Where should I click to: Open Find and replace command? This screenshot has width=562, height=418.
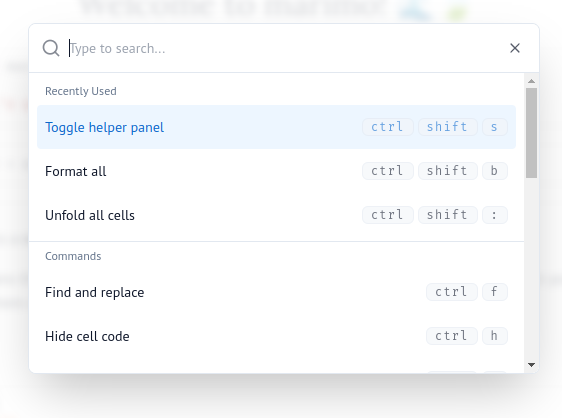(x=276, y=292)
